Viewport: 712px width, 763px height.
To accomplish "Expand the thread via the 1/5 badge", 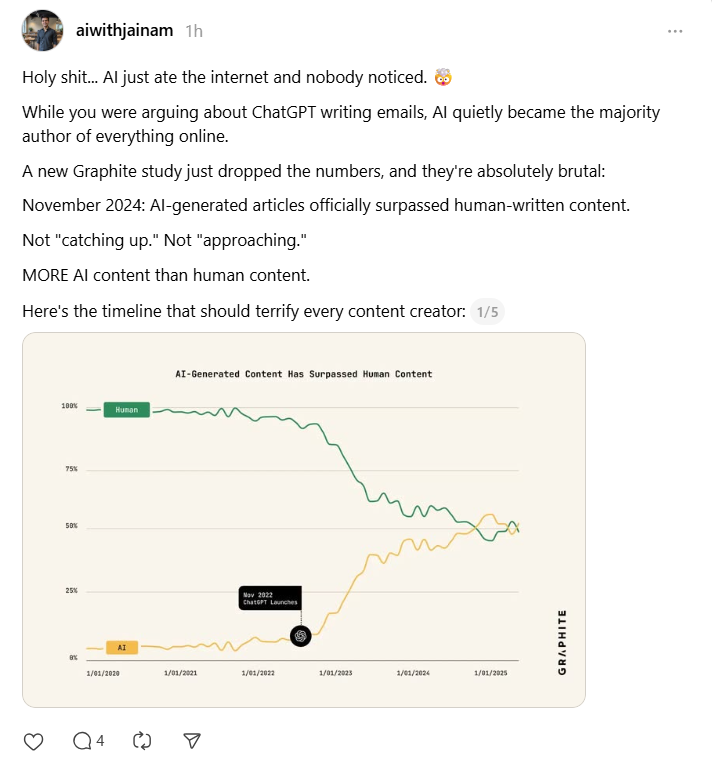I will [487, 312].
